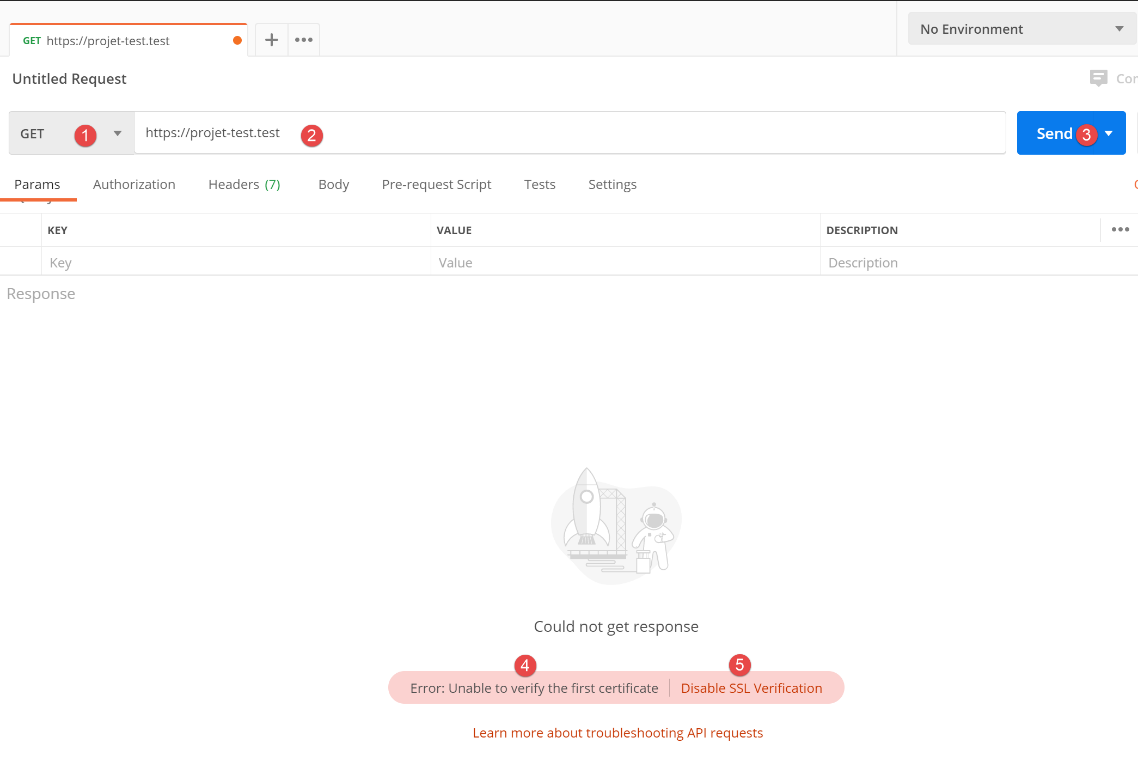Select the Body tab
1138x774 pixels.
pyautogui.click(x=333, y=184)
